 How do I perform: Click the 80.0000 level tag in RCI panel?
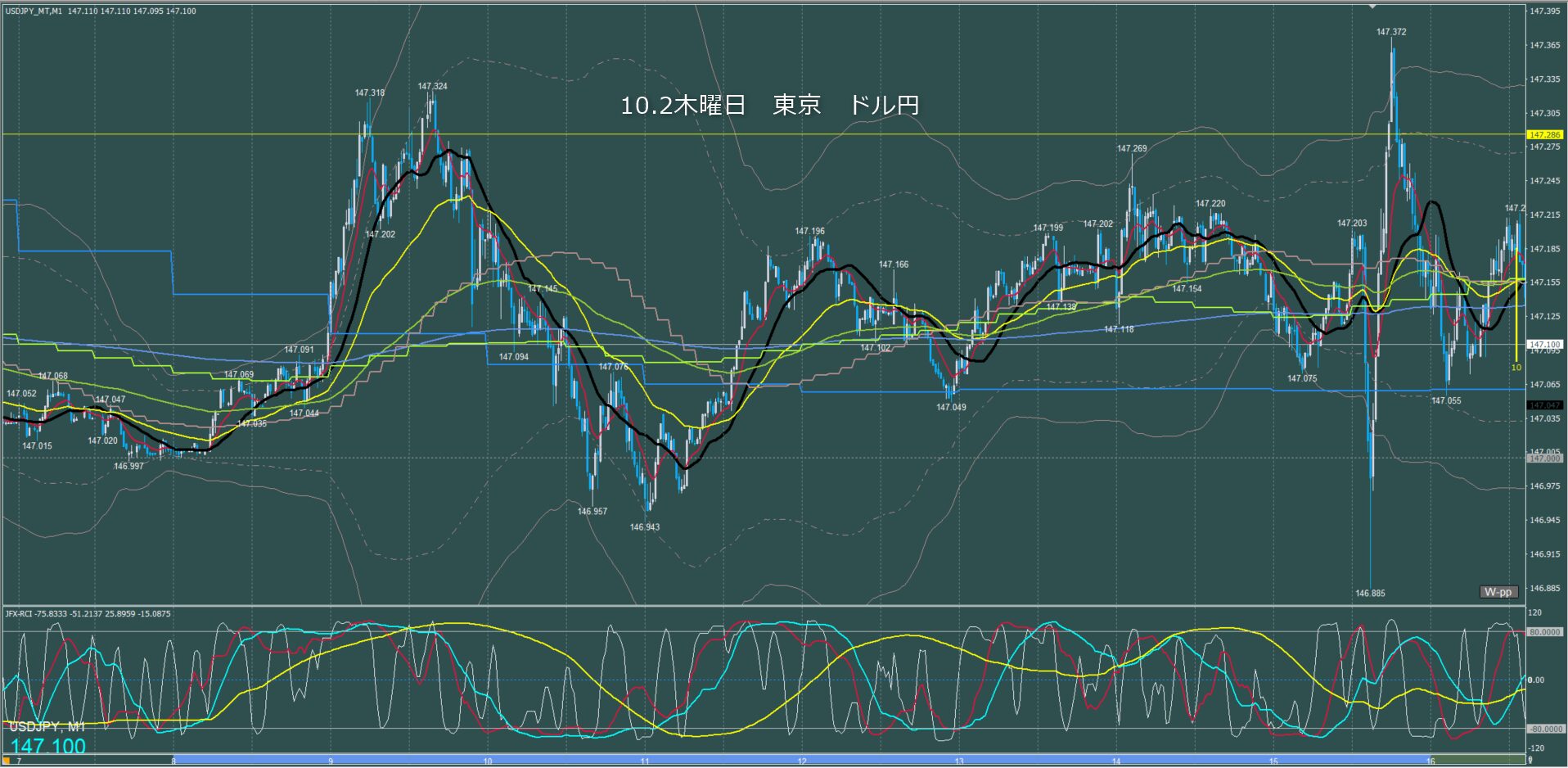coord(1544,632)
